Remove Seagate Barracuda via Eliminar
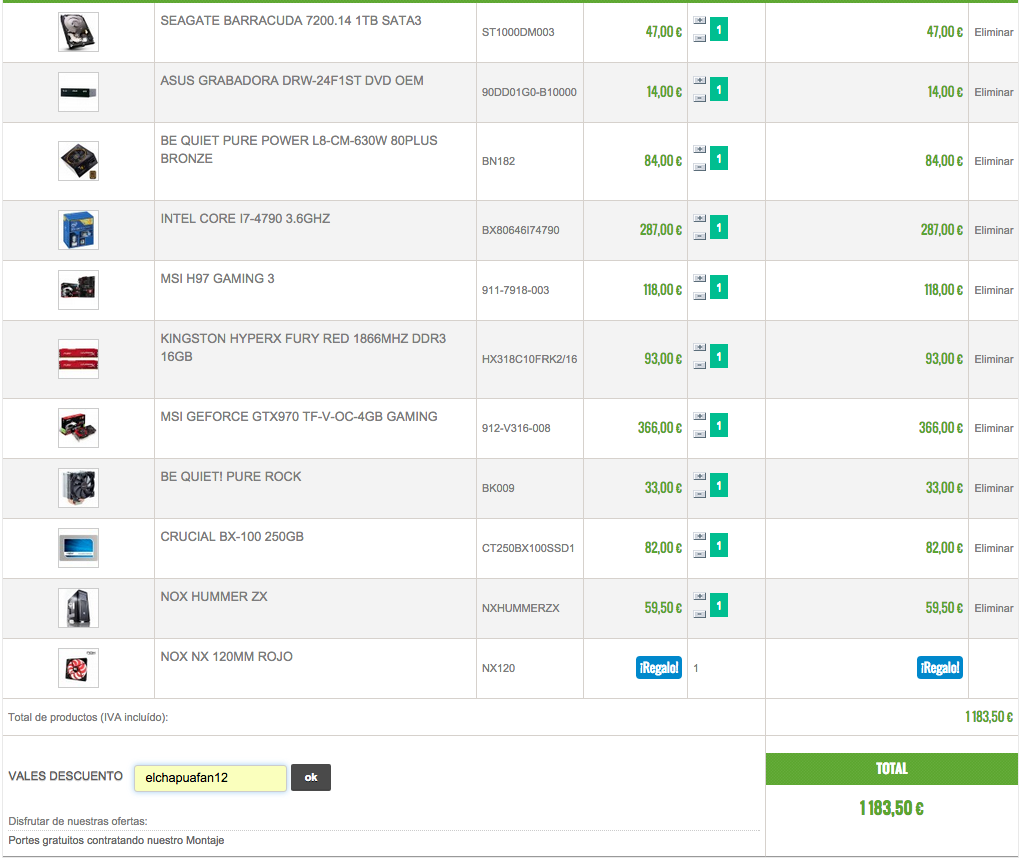This screenshot has height=859, width=1023. tap(994, 32)
